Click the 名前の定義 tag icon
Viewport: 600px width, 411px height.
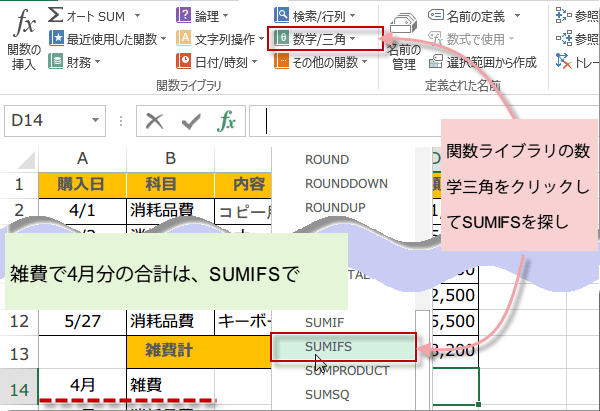tap(435, 15)
